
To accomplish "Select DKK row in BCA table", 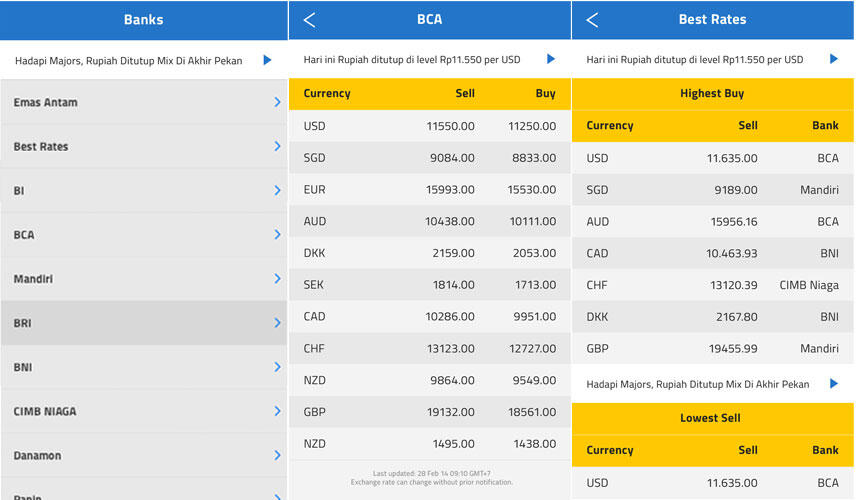I will pos(430,253).
